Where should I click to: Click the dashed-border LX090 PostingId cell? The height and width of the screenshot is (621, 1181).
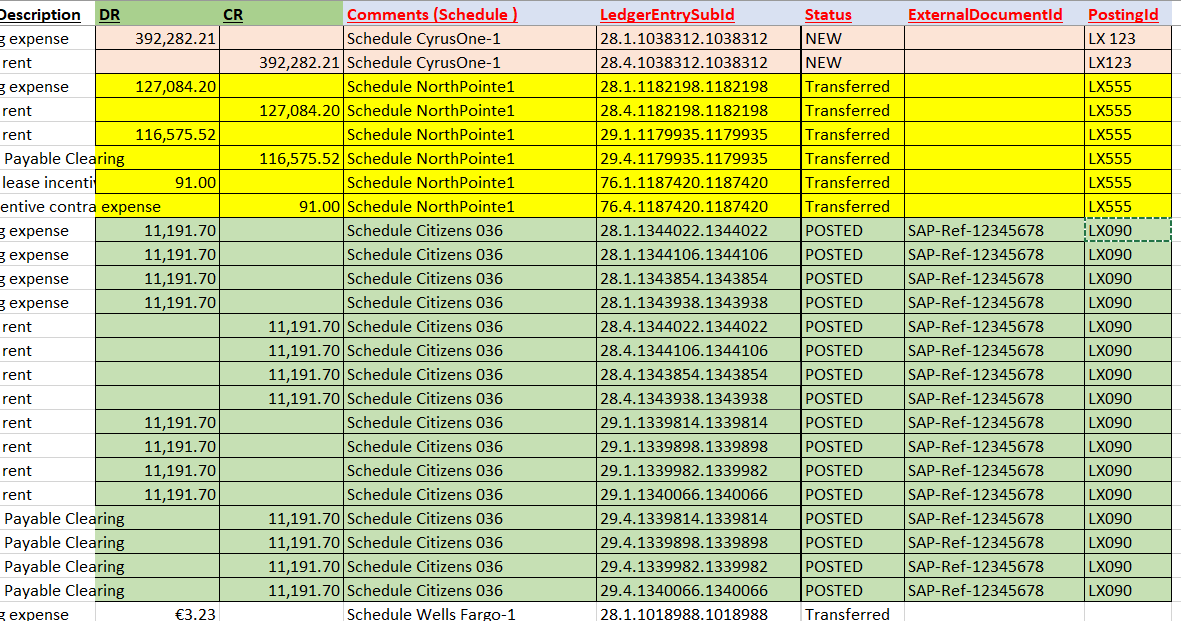coord(1127,231)
